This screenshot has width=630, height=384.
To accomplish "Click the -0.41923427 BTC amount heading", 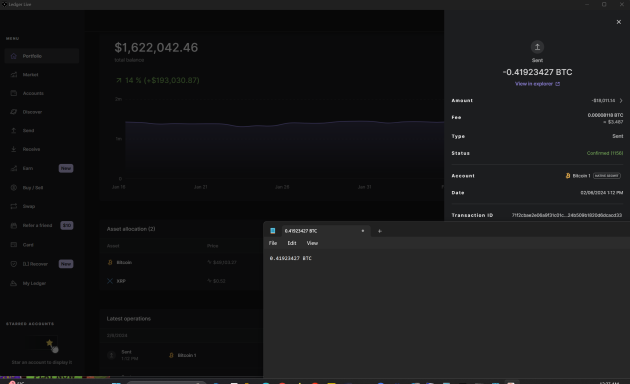I will click(537, 72).
